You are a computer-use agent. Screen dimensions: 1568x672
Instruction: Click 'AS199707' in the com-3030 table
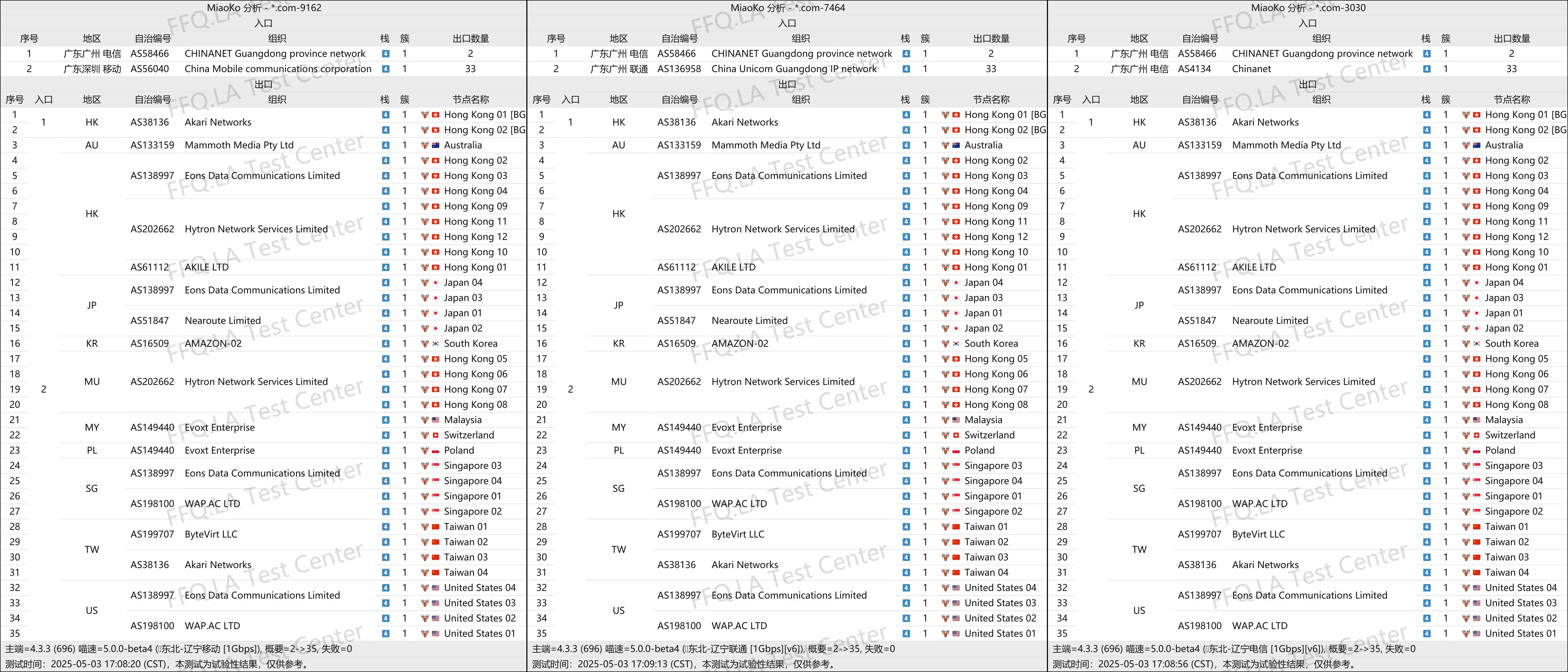pyautogui.click(x=1200, y=534)
